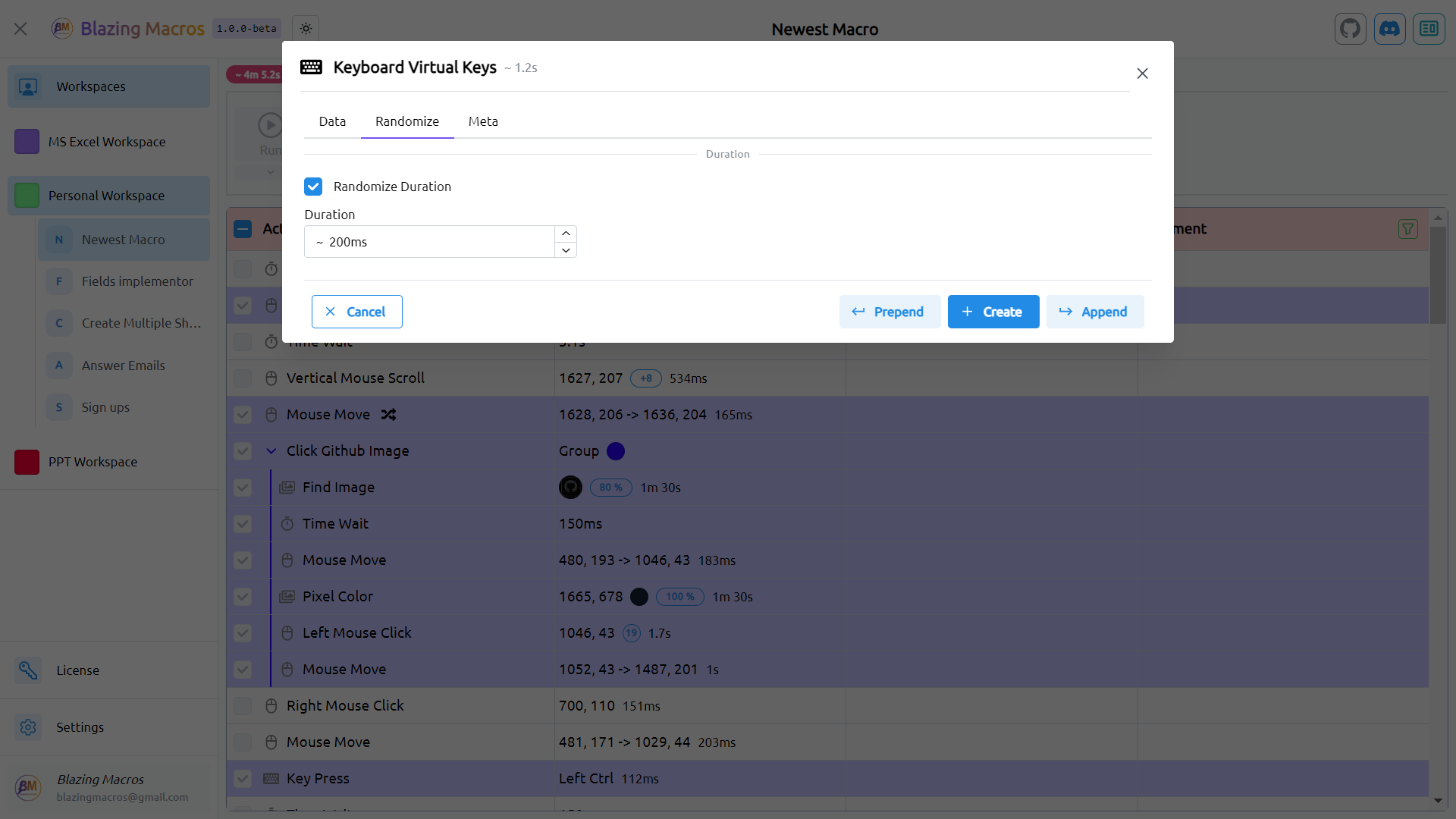The image size is (1456, 819).
Task: Click the Blazing Macros account avatar
Action: pyautogui.click(x=28, y=787)
